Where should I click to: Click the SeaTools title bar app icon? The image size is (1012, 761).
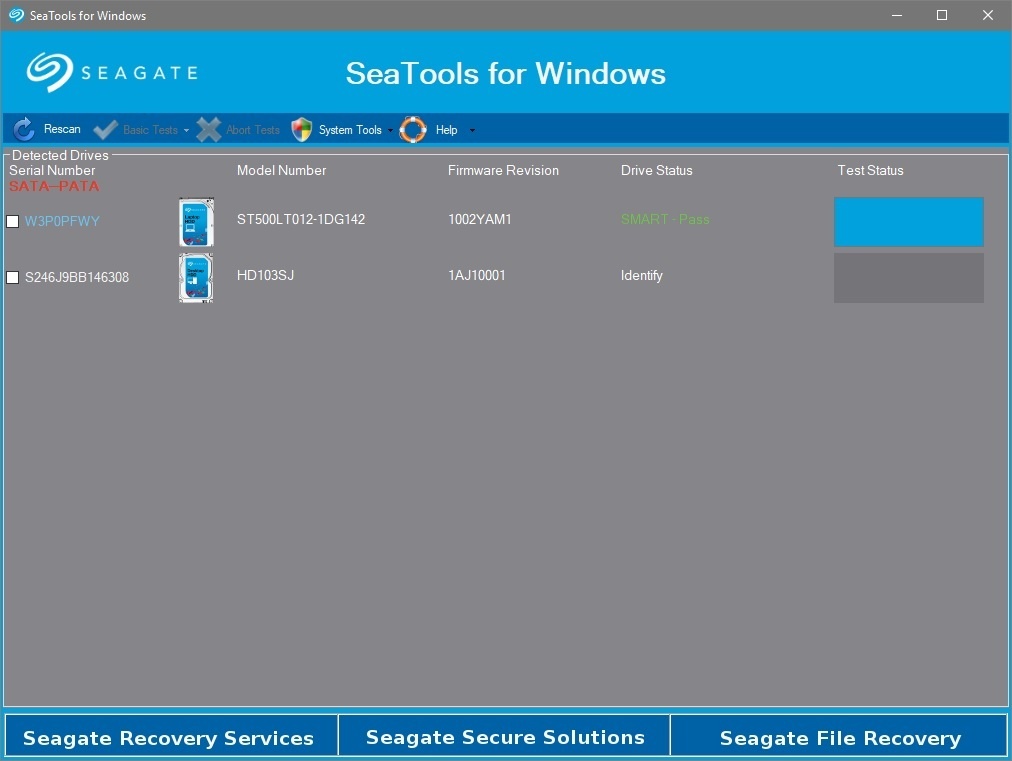[x=16, y=15]
